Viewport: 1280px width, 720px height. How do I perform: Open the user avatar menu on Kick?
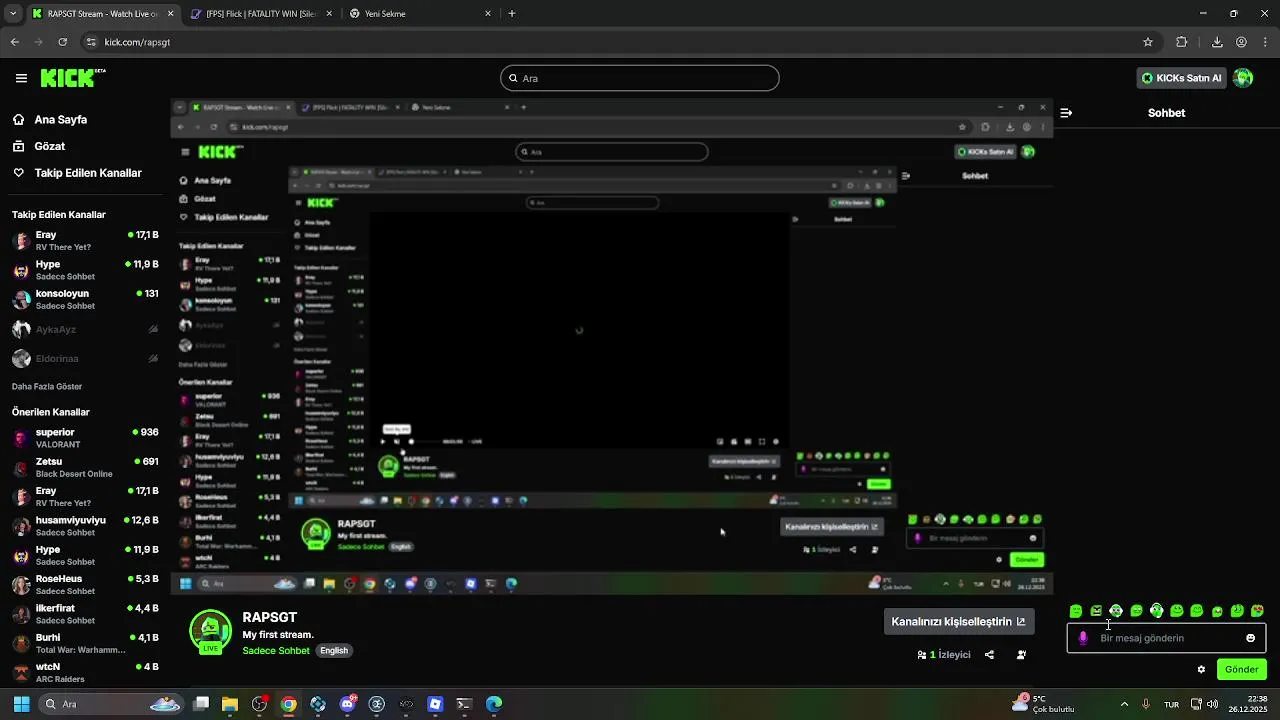pyautogui.click(x=1243, y=78)
